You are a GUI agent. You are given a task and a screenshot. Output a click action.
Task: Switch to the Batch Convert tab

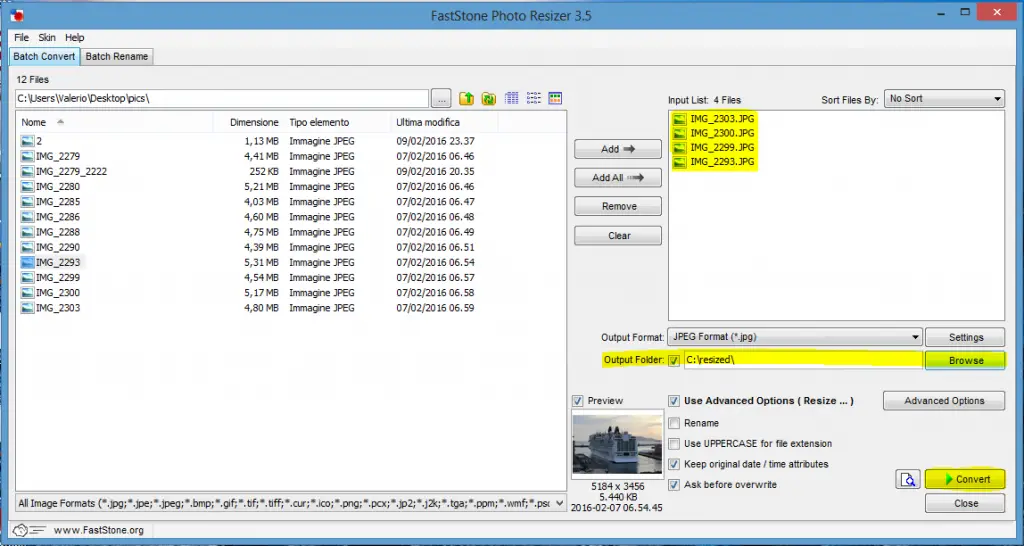[44, 56]
